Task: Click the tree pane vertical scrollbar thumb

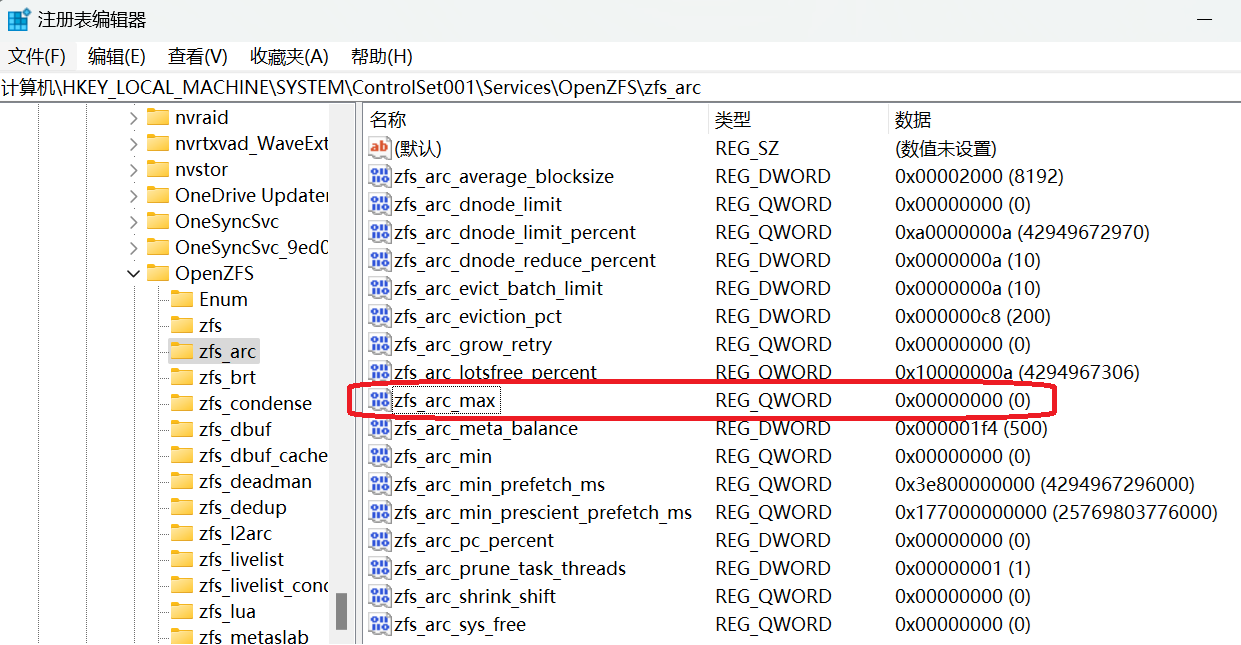Action: click(342, 610)
